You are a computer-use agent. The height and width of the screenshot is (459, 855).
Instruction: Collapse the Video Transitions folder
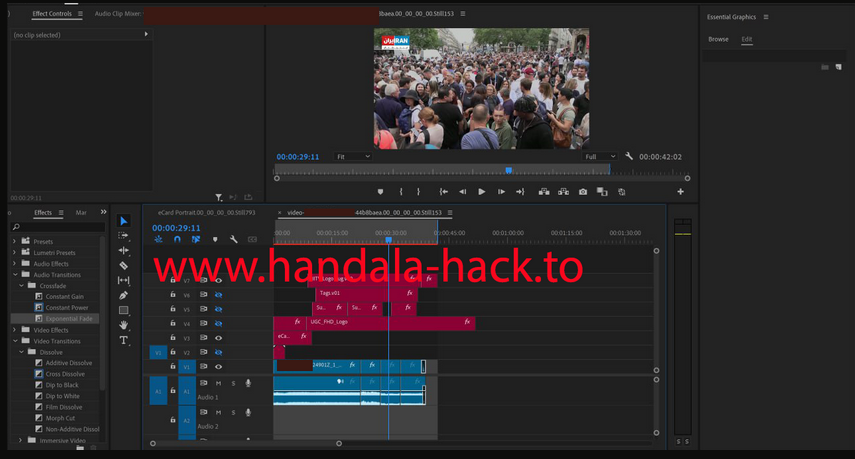(15, 341)
